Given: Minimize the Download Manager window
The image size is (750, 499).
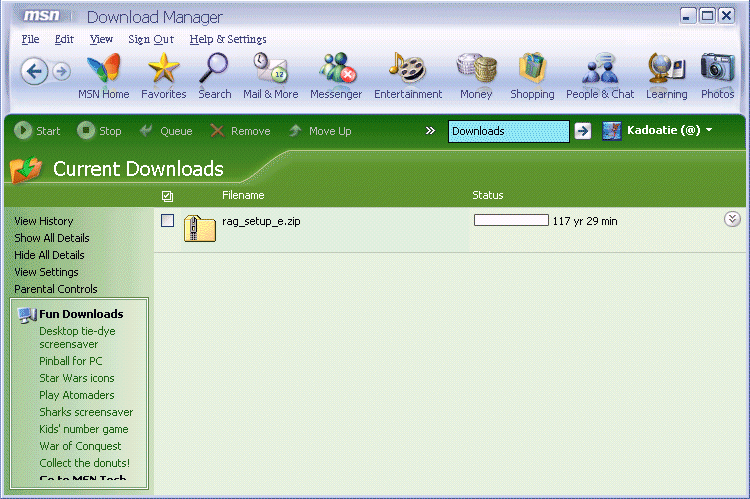Looking at the screenshot, I should coord(687,16).
